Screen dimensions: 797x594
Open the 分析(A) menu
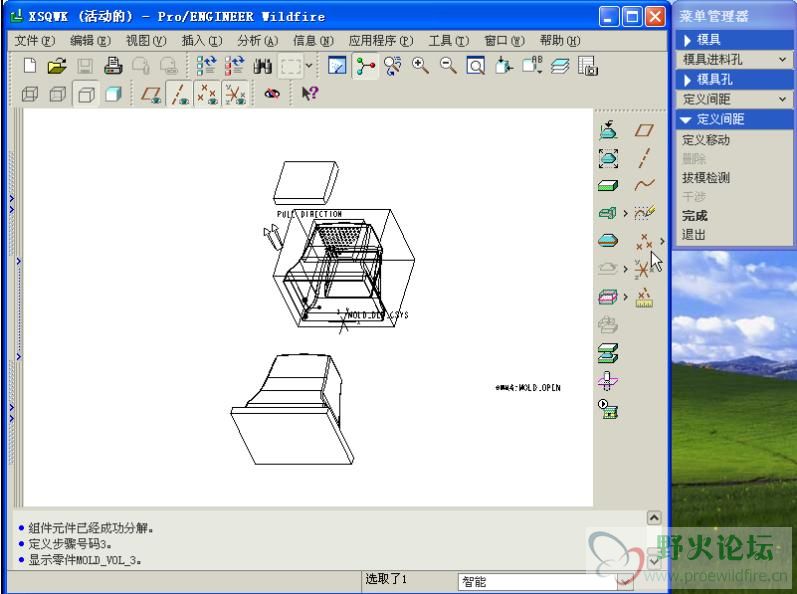coord(258,41)
